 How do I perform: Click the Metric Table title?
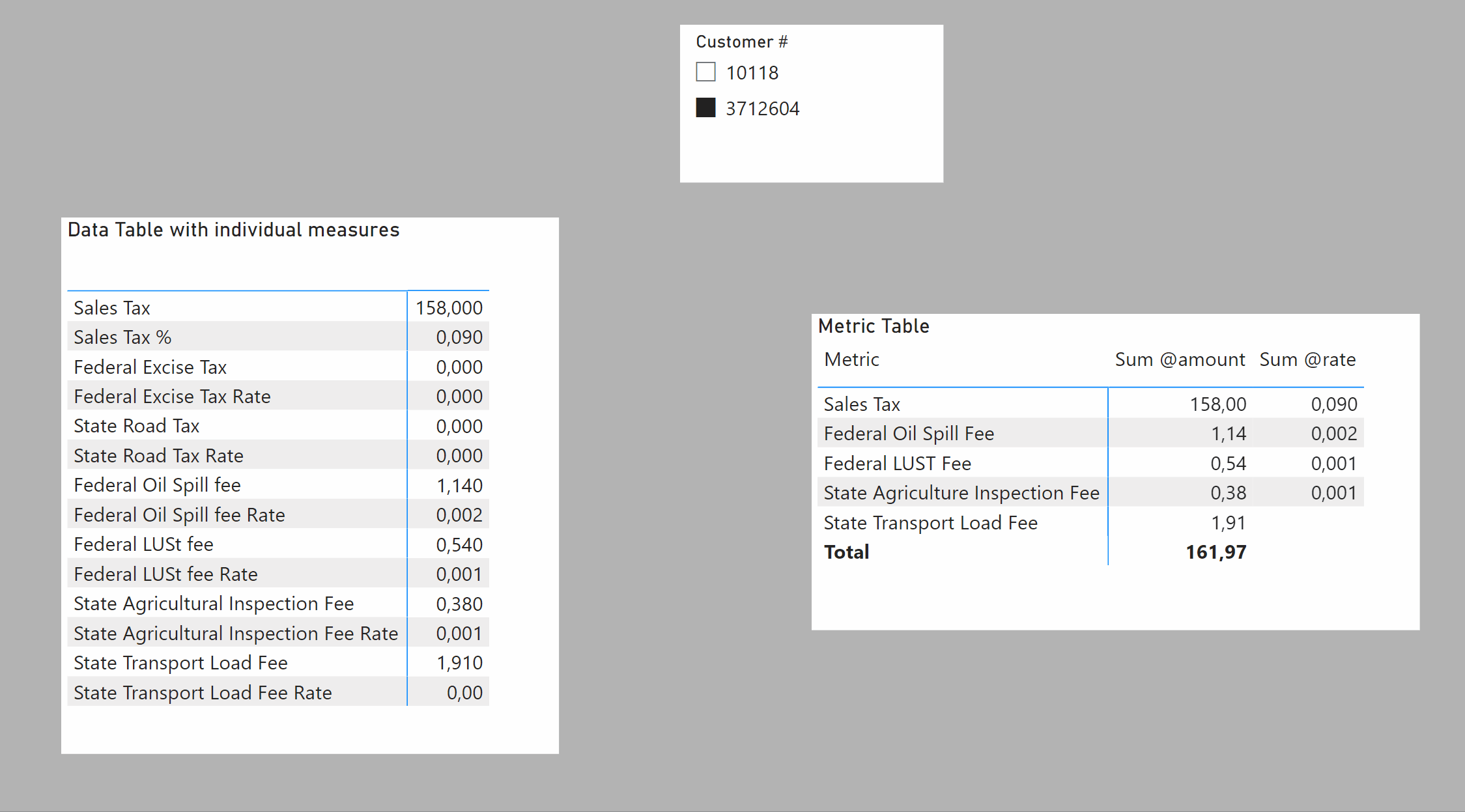tap(874, 326)
